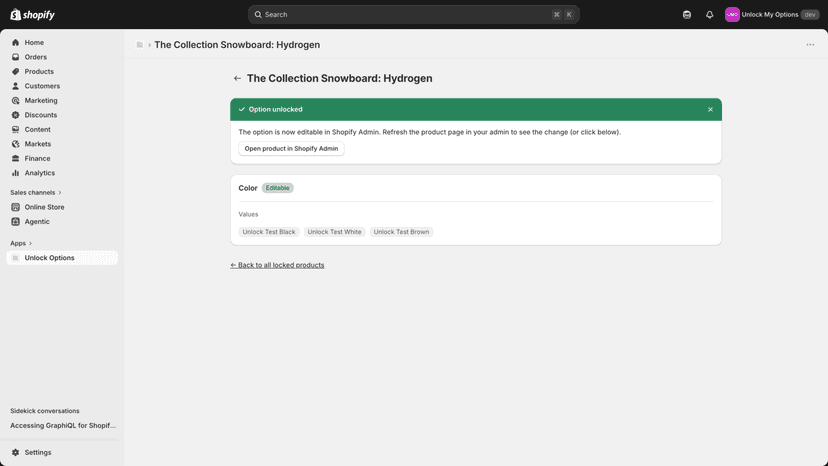Image resolution: width=828 pixels, height=466 pixels.
Task: Go back using the arrow beside the title
Action: pos(237,78)
